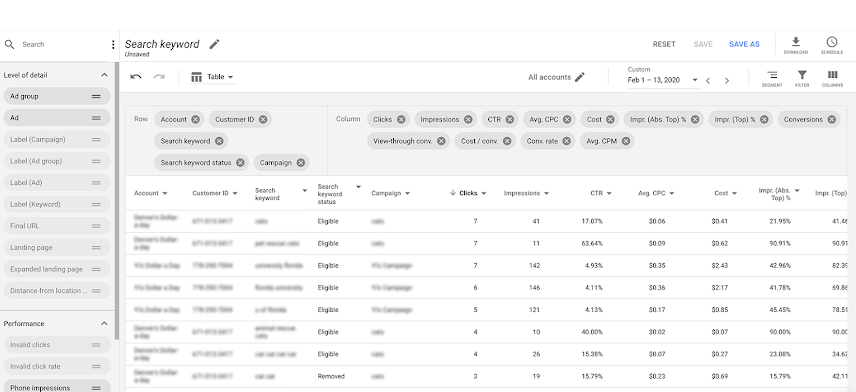Open the CTR column header menu
This screenshot has height=392, width=856.
point(609,193)
